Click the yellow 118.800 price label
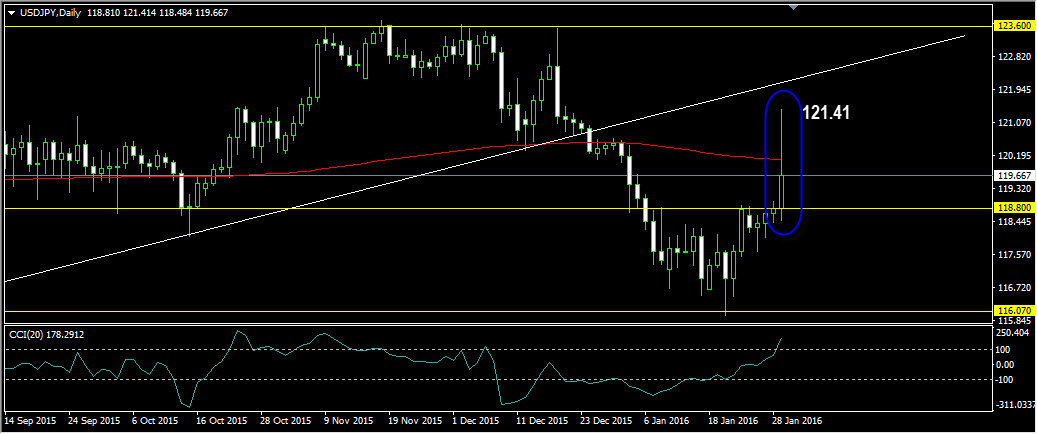The width and height of the screenshot is (1037, 434). click(x=1013, y=208)
